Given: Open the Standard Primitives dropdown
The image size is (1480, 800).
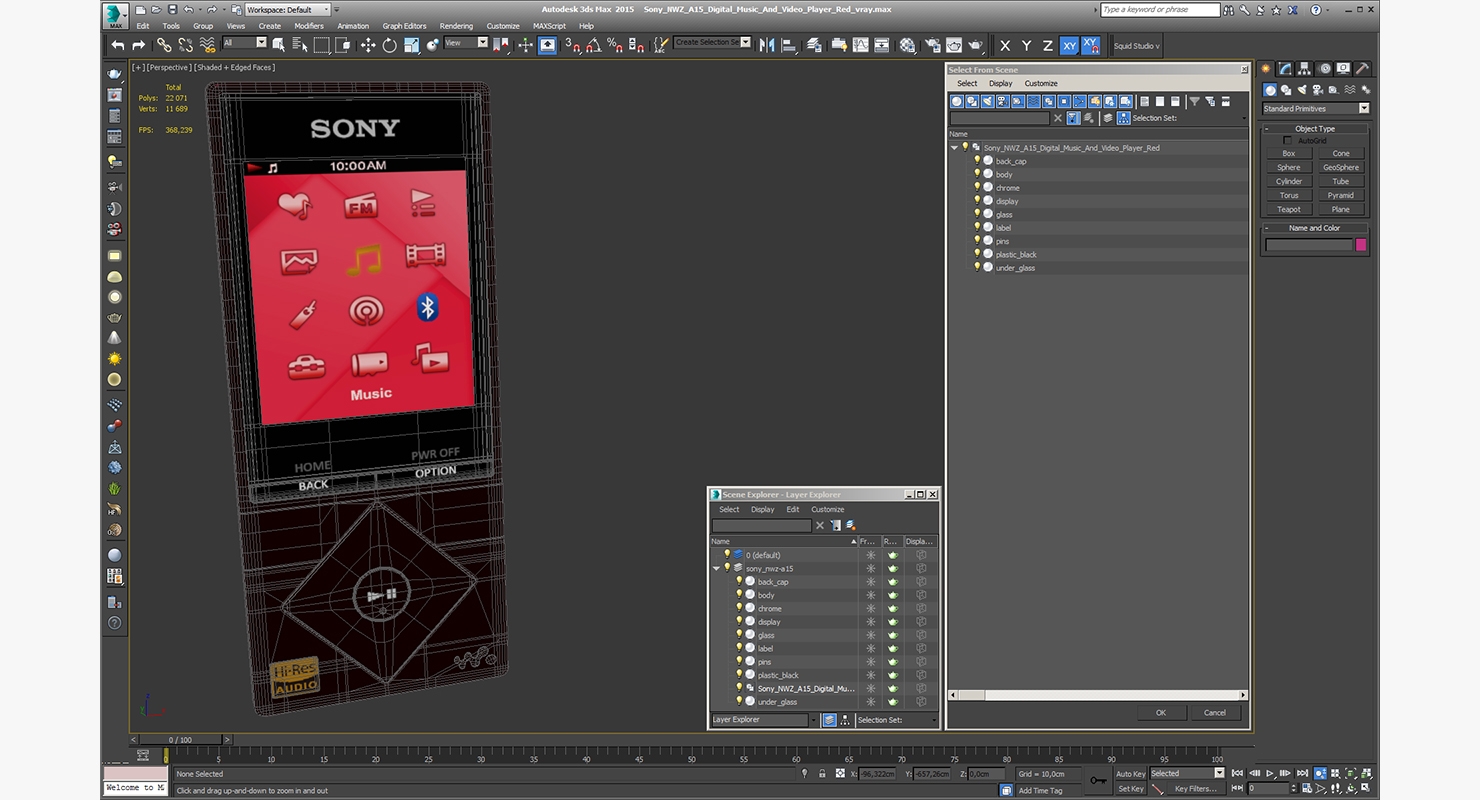Looking at the screenshot, I should tap(1316, 108).
